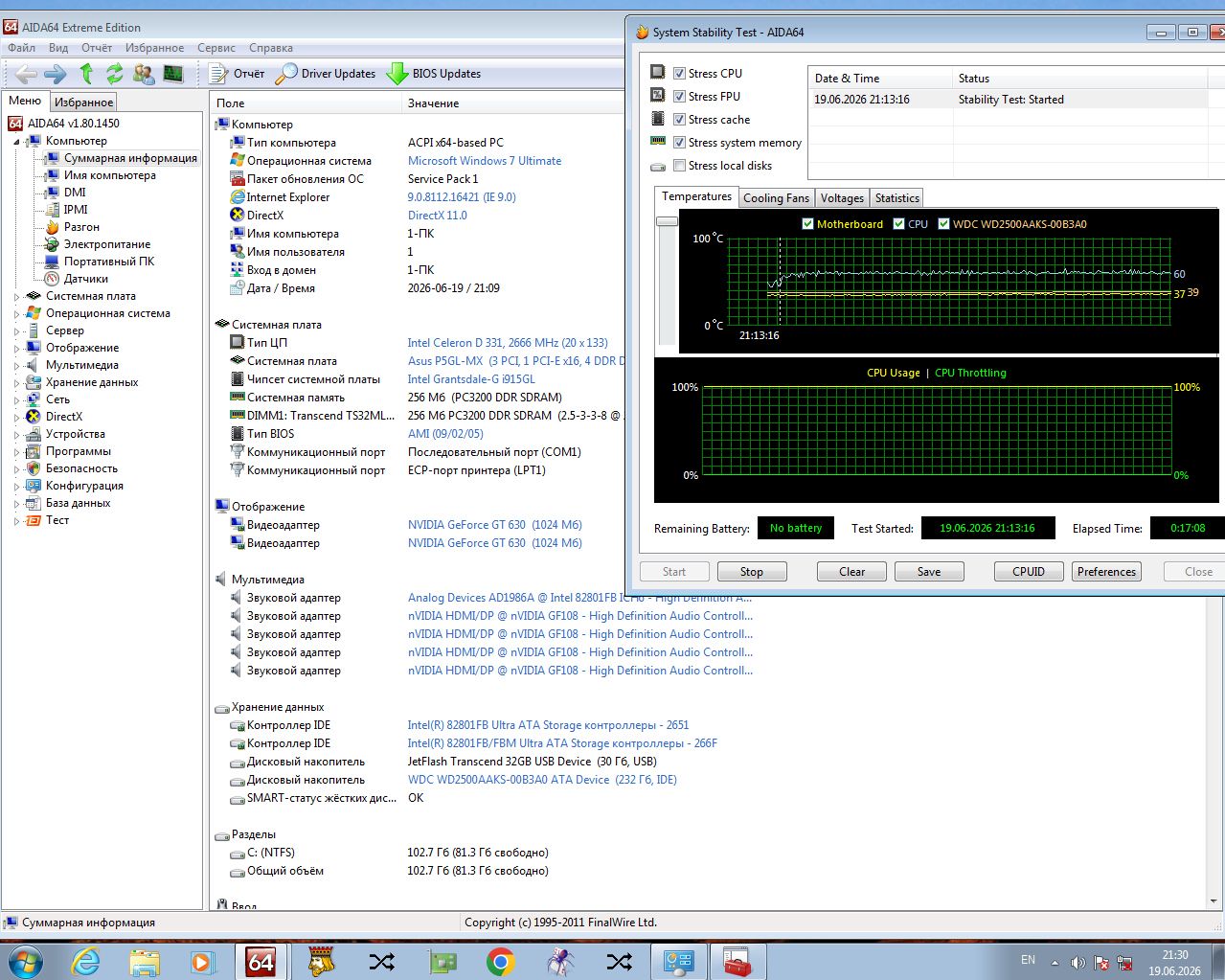Collapse the Компьютер tree node
Viewport: 1225px width, 980px height.
[16, 142]
